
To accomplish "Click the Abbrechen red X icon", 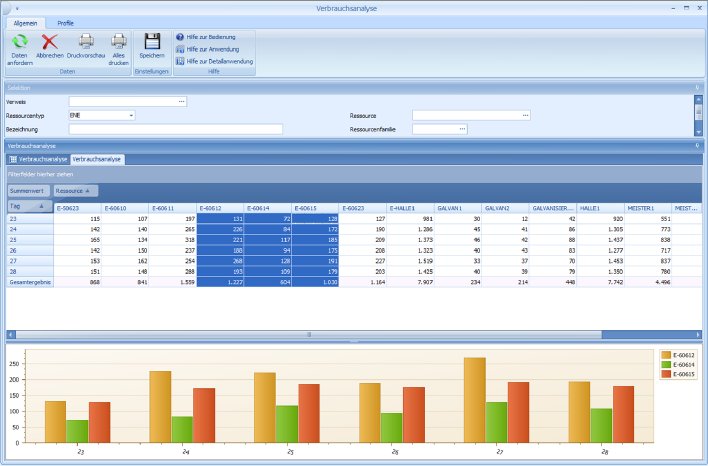I will [50, 42].
